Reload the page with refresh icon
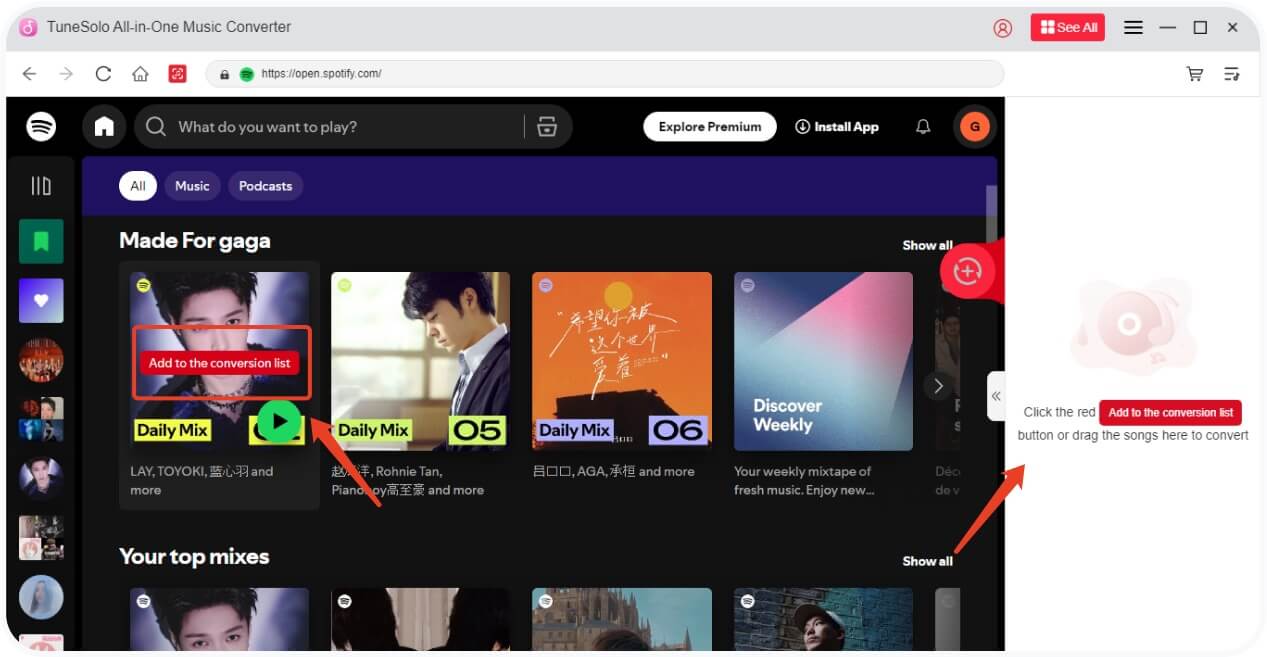 click(103, 74)
